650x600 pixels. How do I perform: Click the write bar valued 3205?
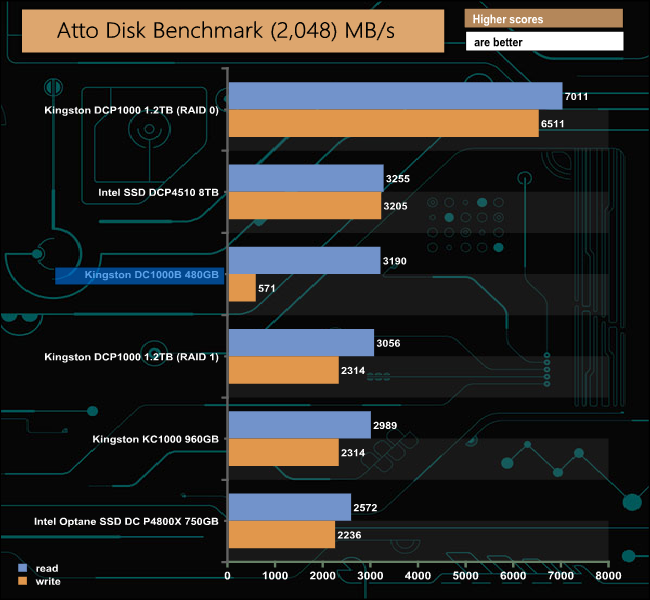click(x=305, y=205)
